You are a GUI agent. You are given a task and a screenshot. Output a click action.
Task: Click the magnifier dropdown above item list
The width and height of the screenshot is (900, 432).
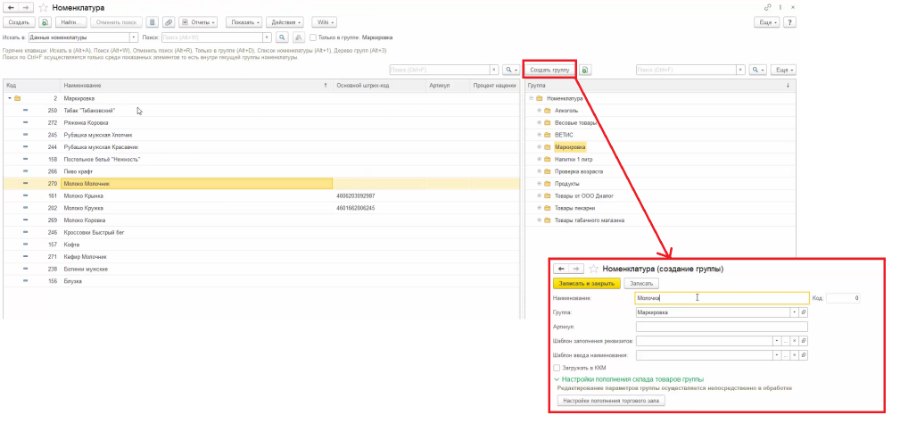click(x=511, y=69)
